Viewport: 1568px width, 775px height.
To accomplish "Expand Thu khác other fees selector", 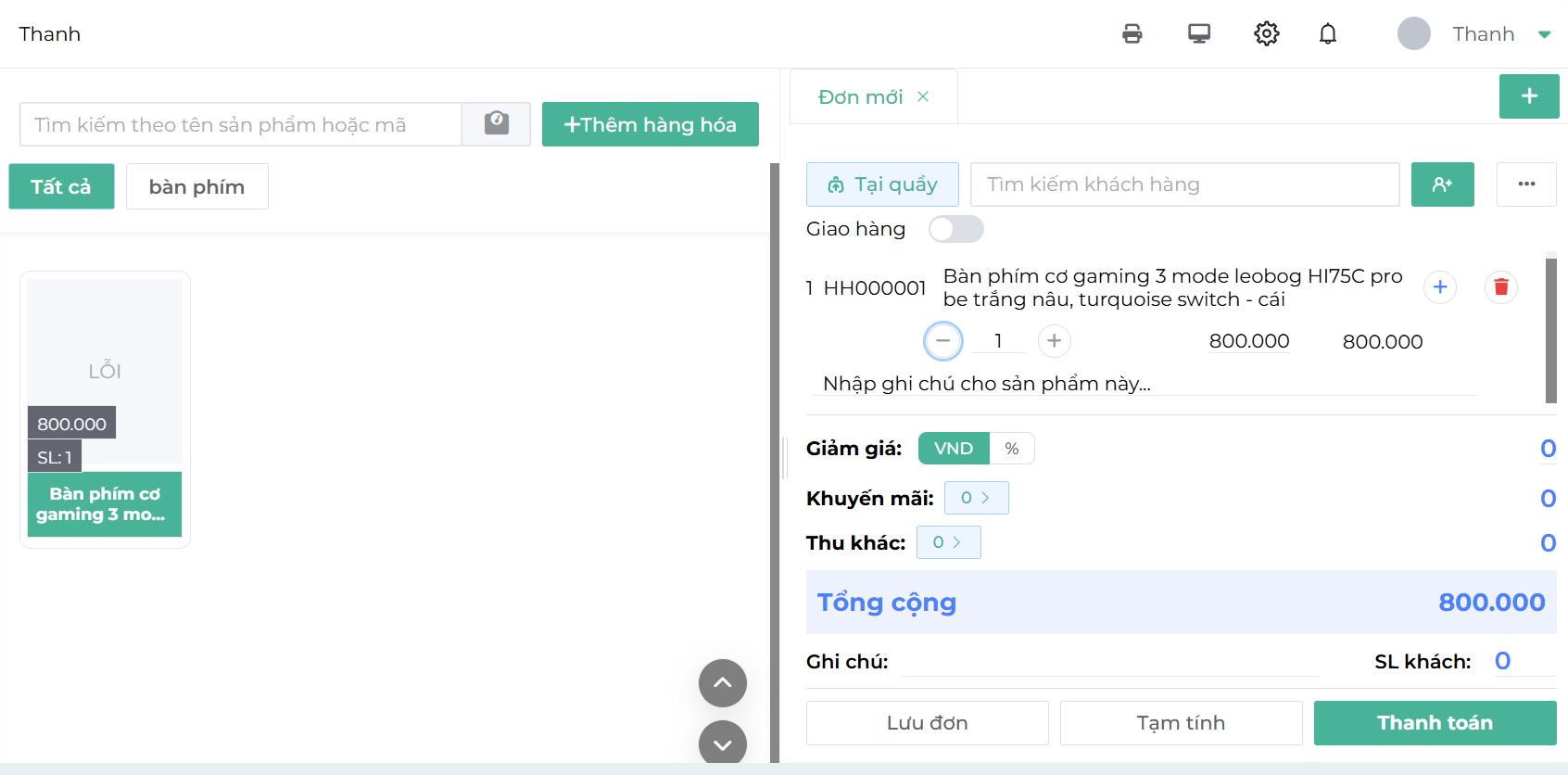I will pyautogui.click(x=948, y=542).
